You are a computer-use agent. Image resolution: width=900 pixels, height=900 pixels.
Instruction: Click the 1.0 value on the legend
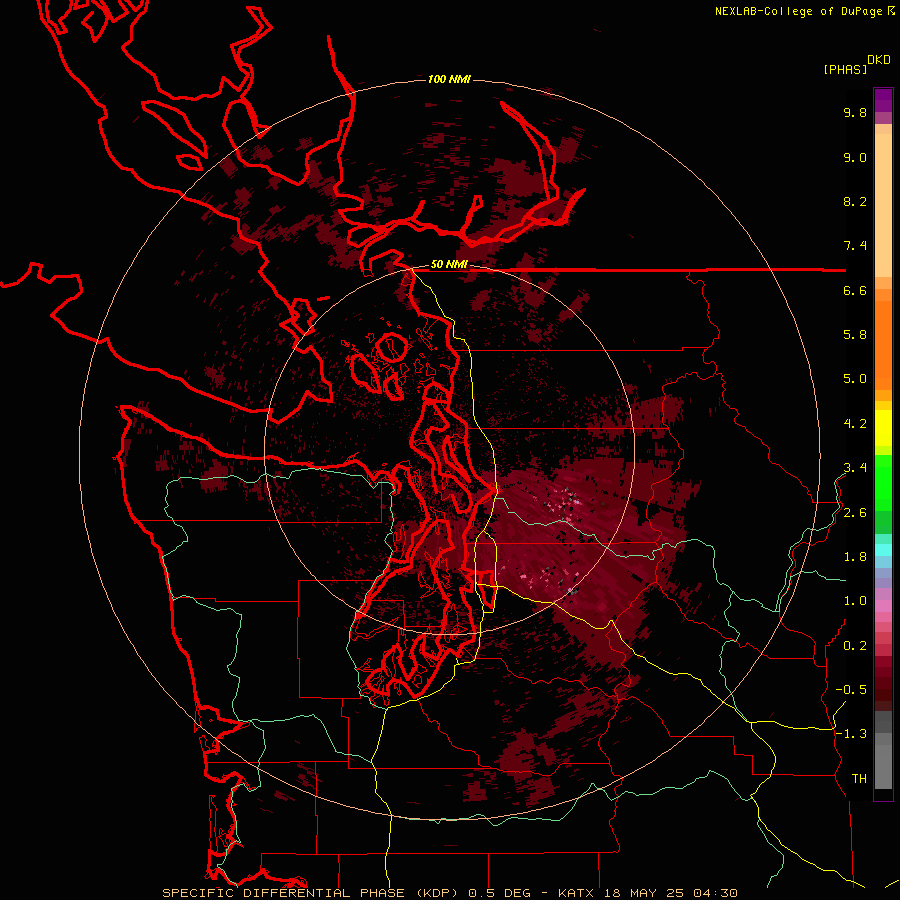tap(855, 601)
